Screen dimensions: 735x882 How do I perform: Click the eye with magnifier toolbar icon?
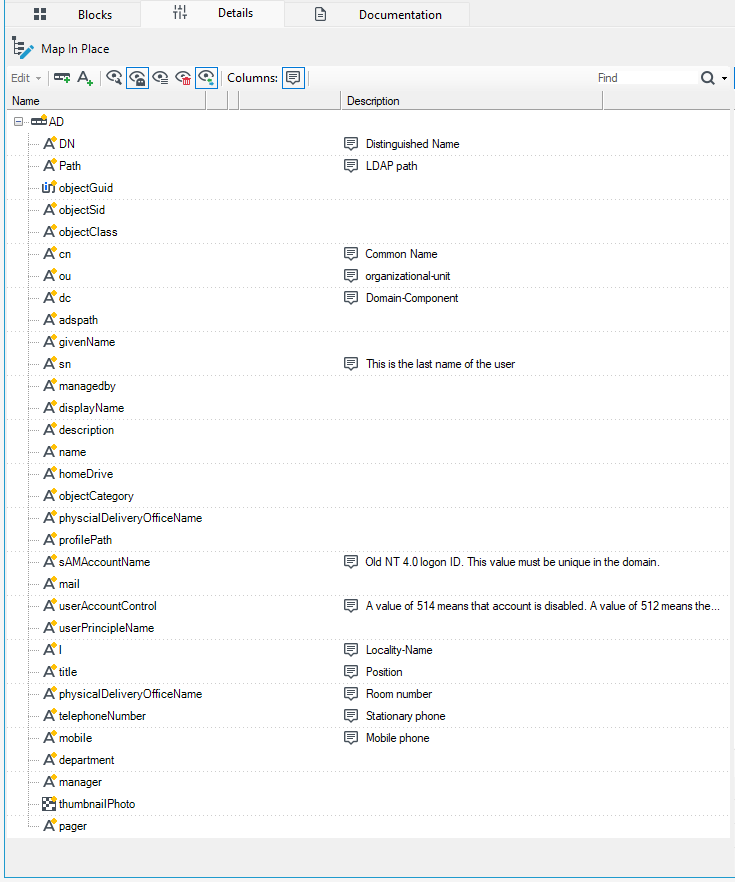click(114, 78)
